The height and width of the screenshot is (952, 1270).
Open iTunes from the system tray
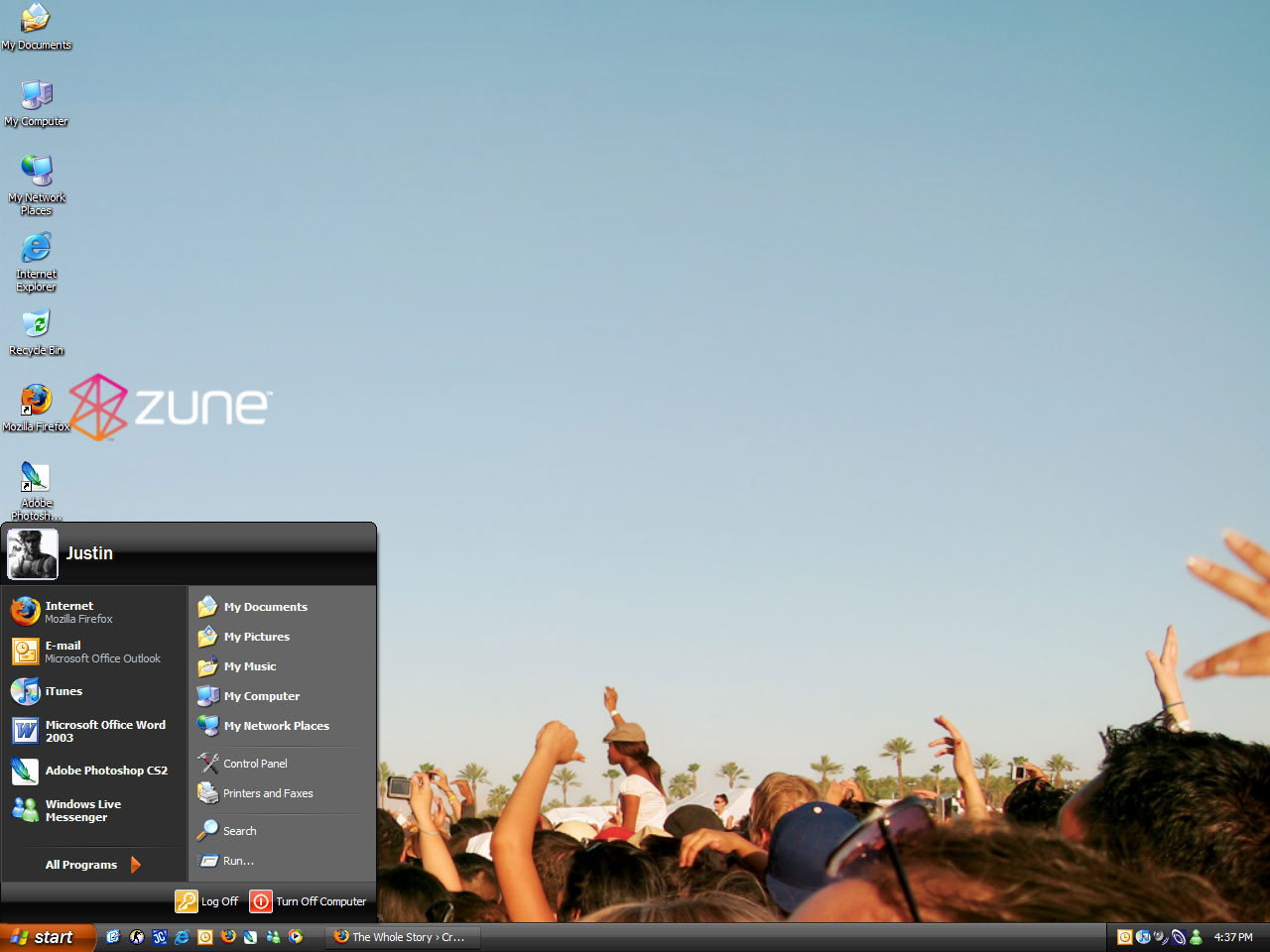pyautogui.click(x=1141, y=937)
